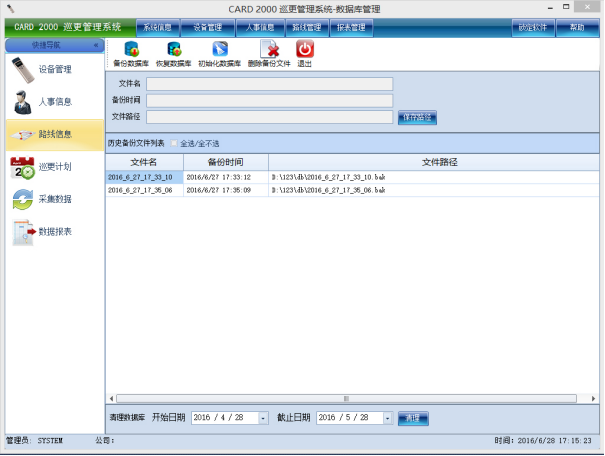Open the 路线管理 top menu
This screenshot has height=456, width=605.
coord(307,27)
